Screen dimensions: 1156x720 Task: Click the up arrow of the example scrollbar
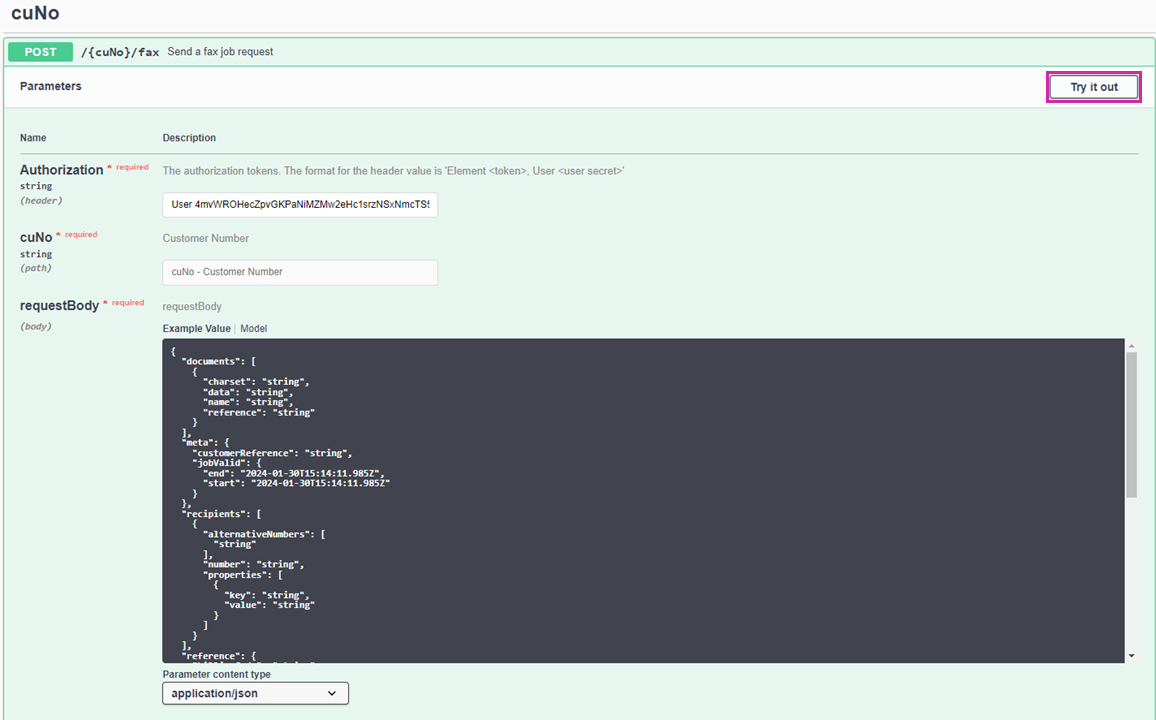coord(1131,345)
